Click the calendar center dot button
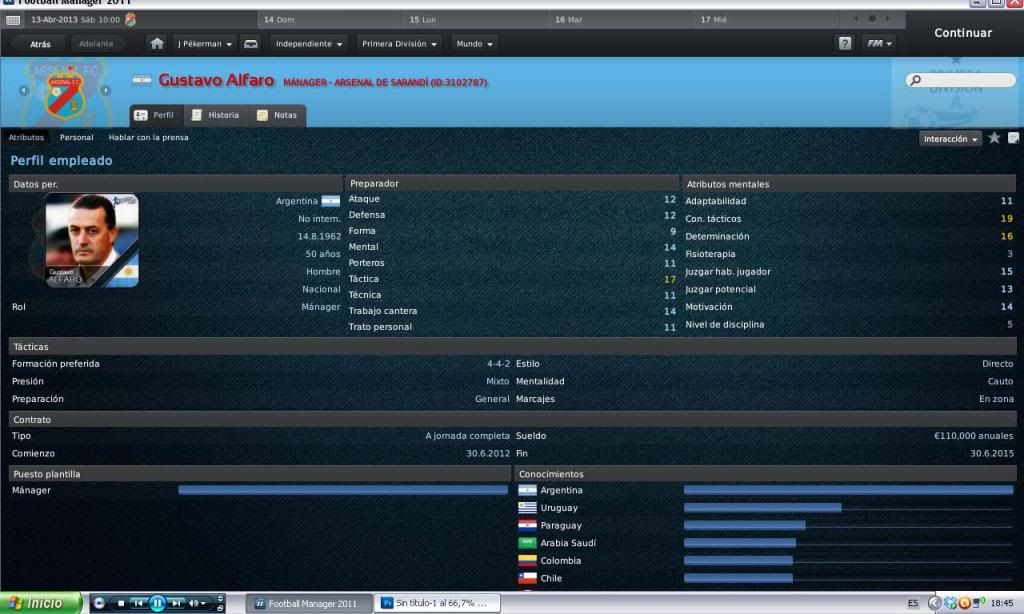Image resolution: width=1024 pixels, height=614 pixels. (x=872, y=19)
